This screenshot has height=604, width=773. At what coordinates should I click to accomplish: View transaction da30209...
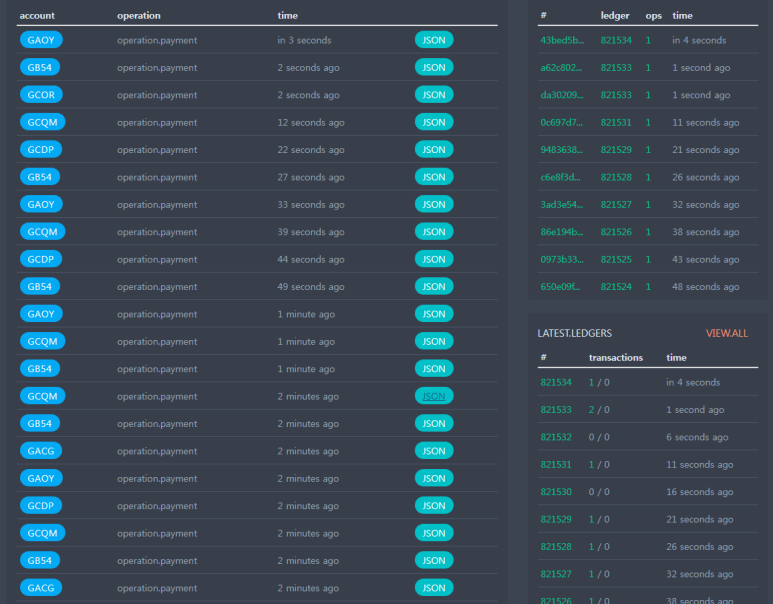click(x=562, y=95)
